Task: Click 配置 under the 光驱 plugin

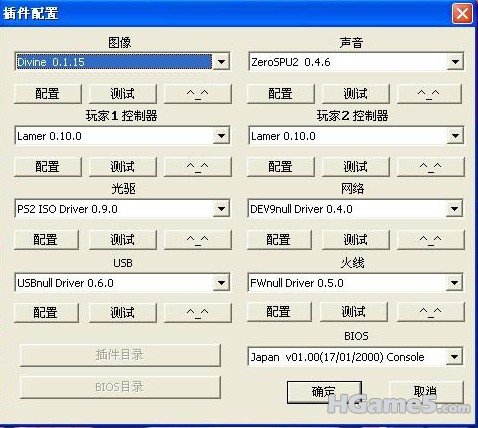Action: click(46, 239)
